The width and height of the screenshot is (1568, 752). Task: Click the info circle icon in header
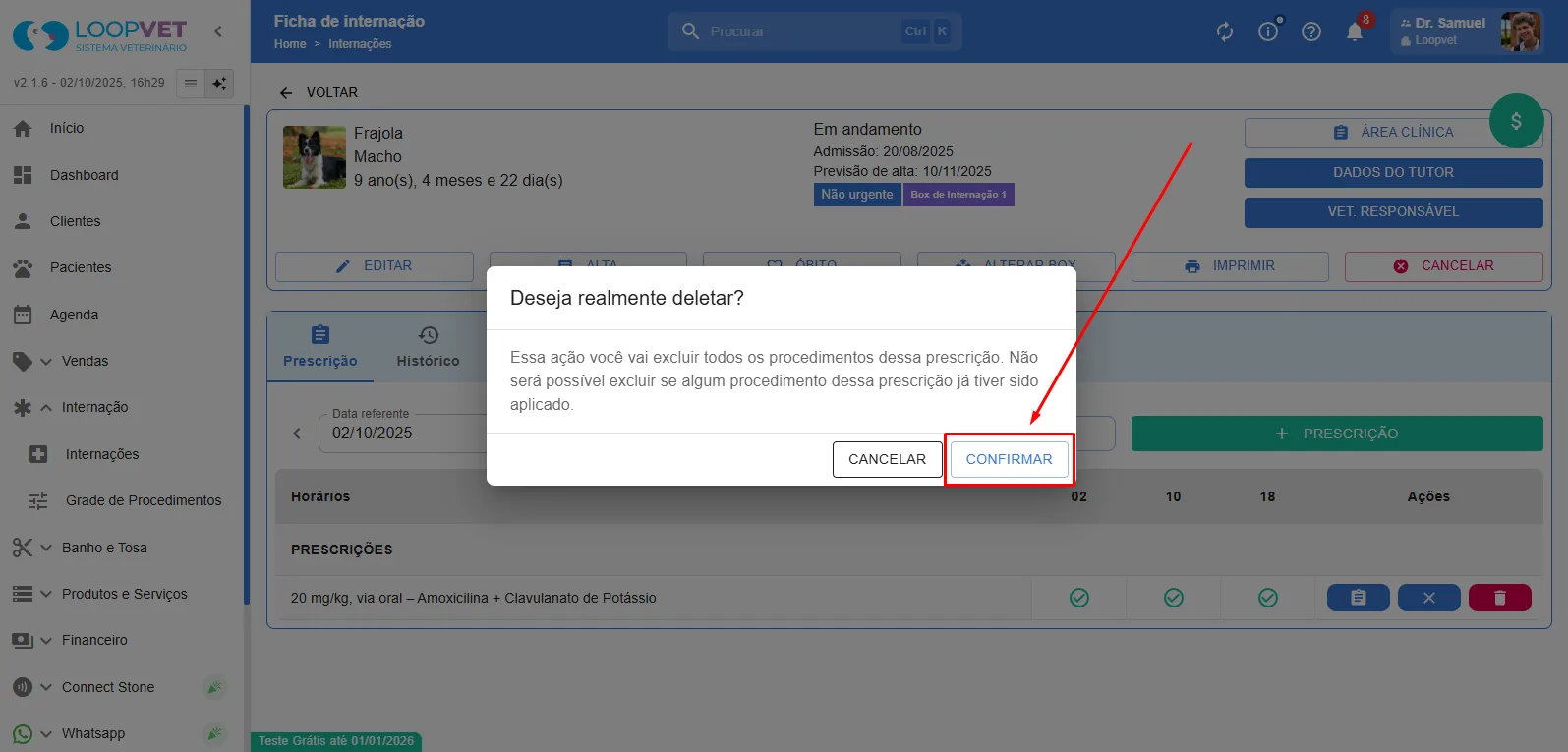coord(1268,31)
